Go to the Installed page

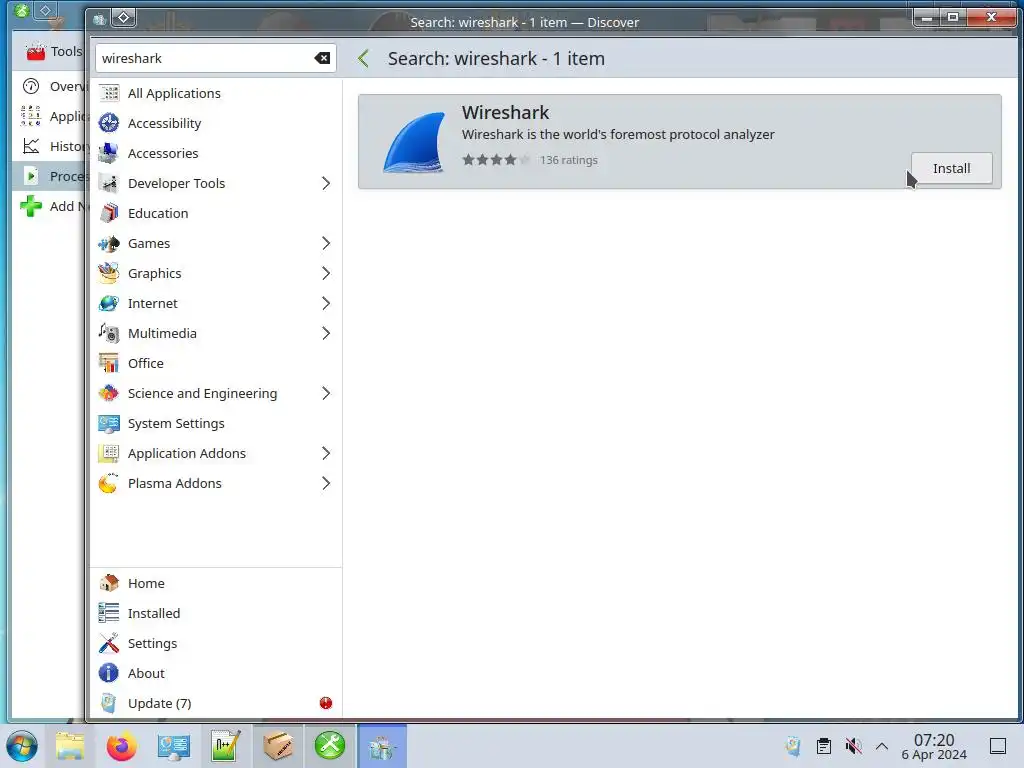tap(216, 613)
